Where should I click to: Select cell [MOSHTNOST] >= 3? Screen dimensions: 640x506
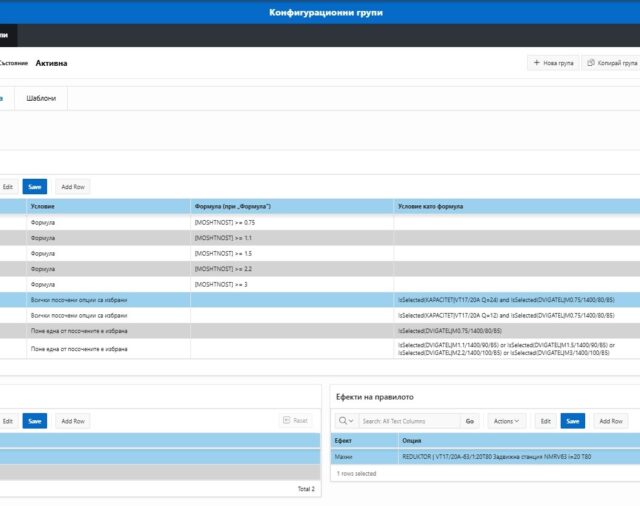click(292, 284)
